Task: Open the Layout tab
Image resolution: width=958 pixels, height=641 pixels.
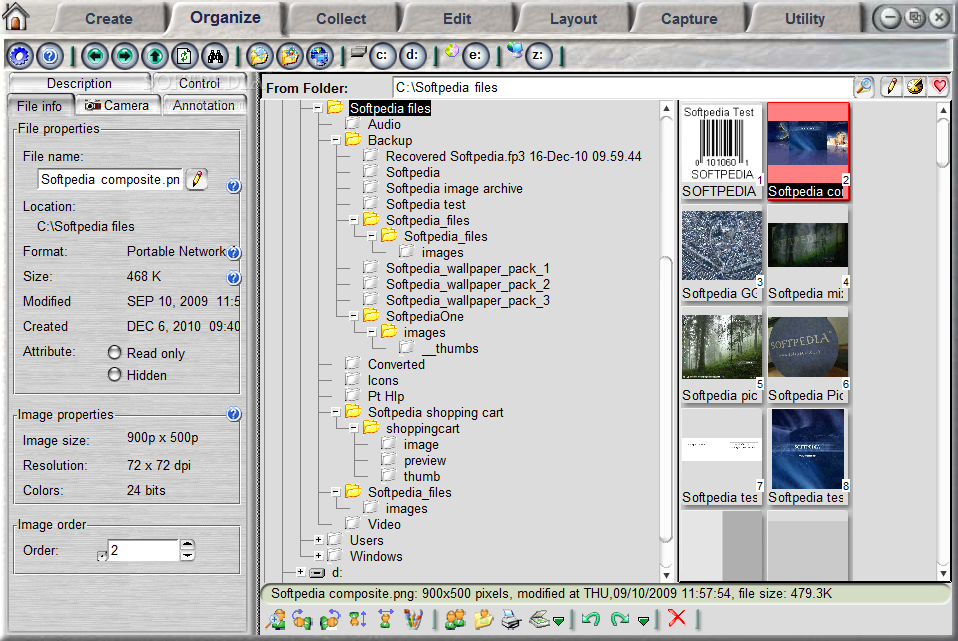Action: (573, 18)
